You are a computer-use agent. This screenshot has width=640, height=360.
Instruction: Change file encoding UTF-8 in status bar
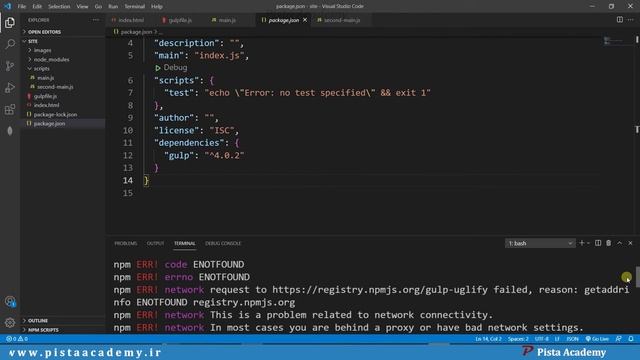pos(542,339)
